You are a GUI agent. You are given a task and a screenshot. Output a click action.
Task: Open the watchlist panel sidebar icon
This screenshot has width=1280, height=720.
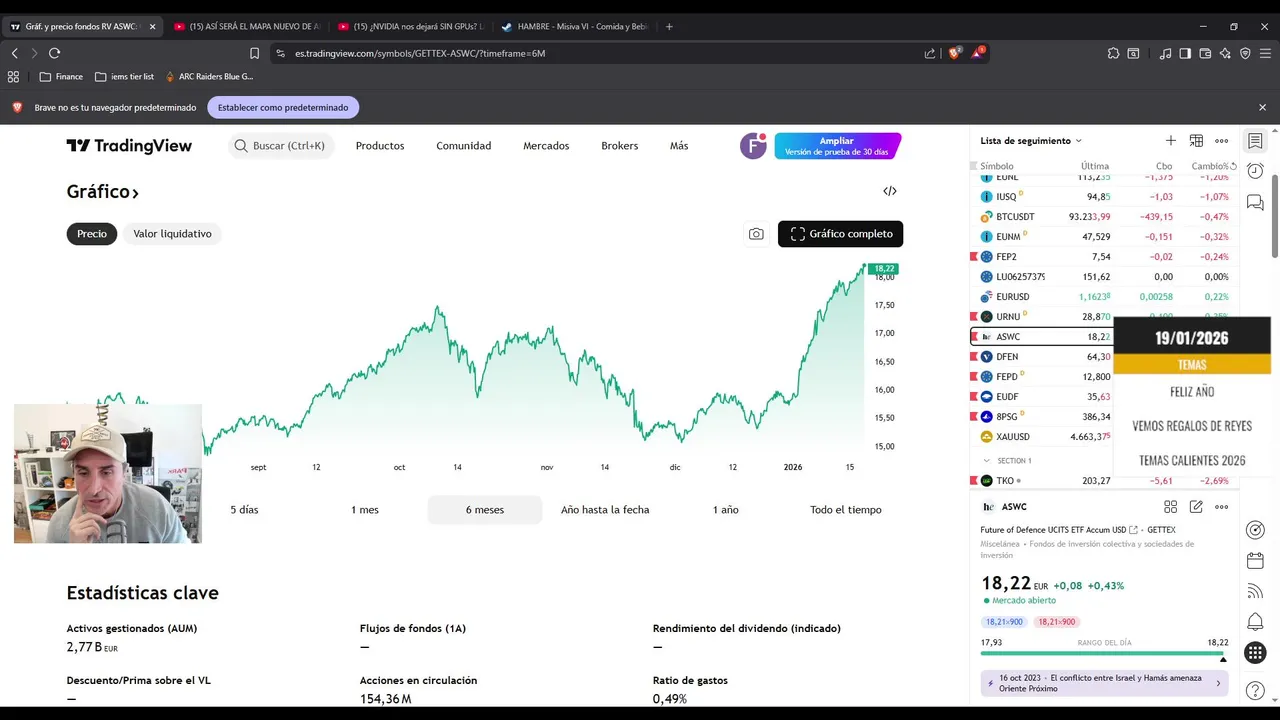pos(1255,141)
